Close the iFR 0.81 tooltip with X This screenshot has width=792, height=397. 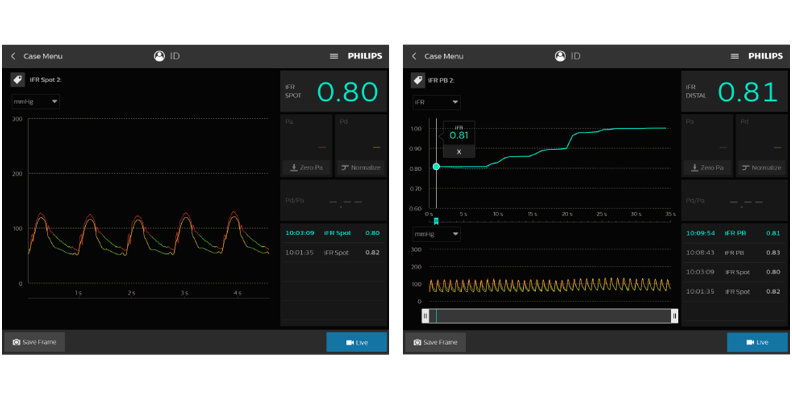(x=459, y=152)
